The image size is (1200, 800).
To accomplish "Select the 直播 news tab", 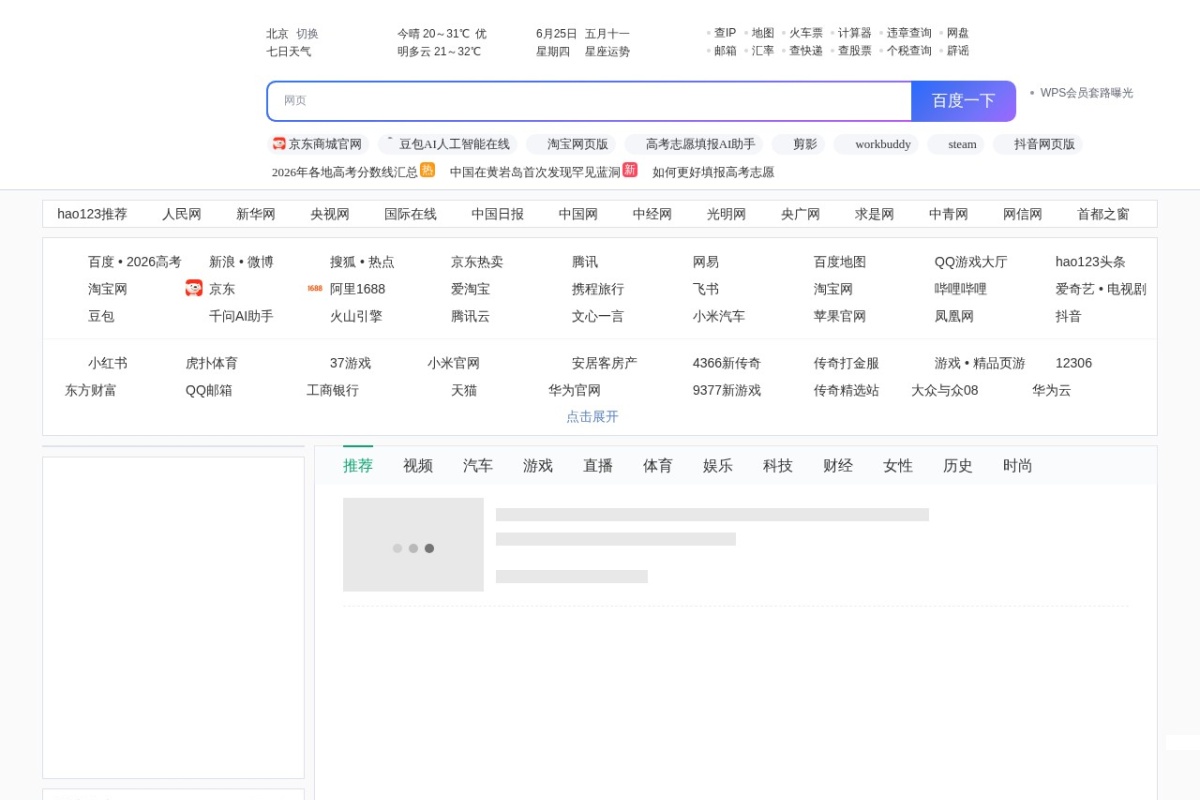I will pyautogui.click(x=598, y=465).
